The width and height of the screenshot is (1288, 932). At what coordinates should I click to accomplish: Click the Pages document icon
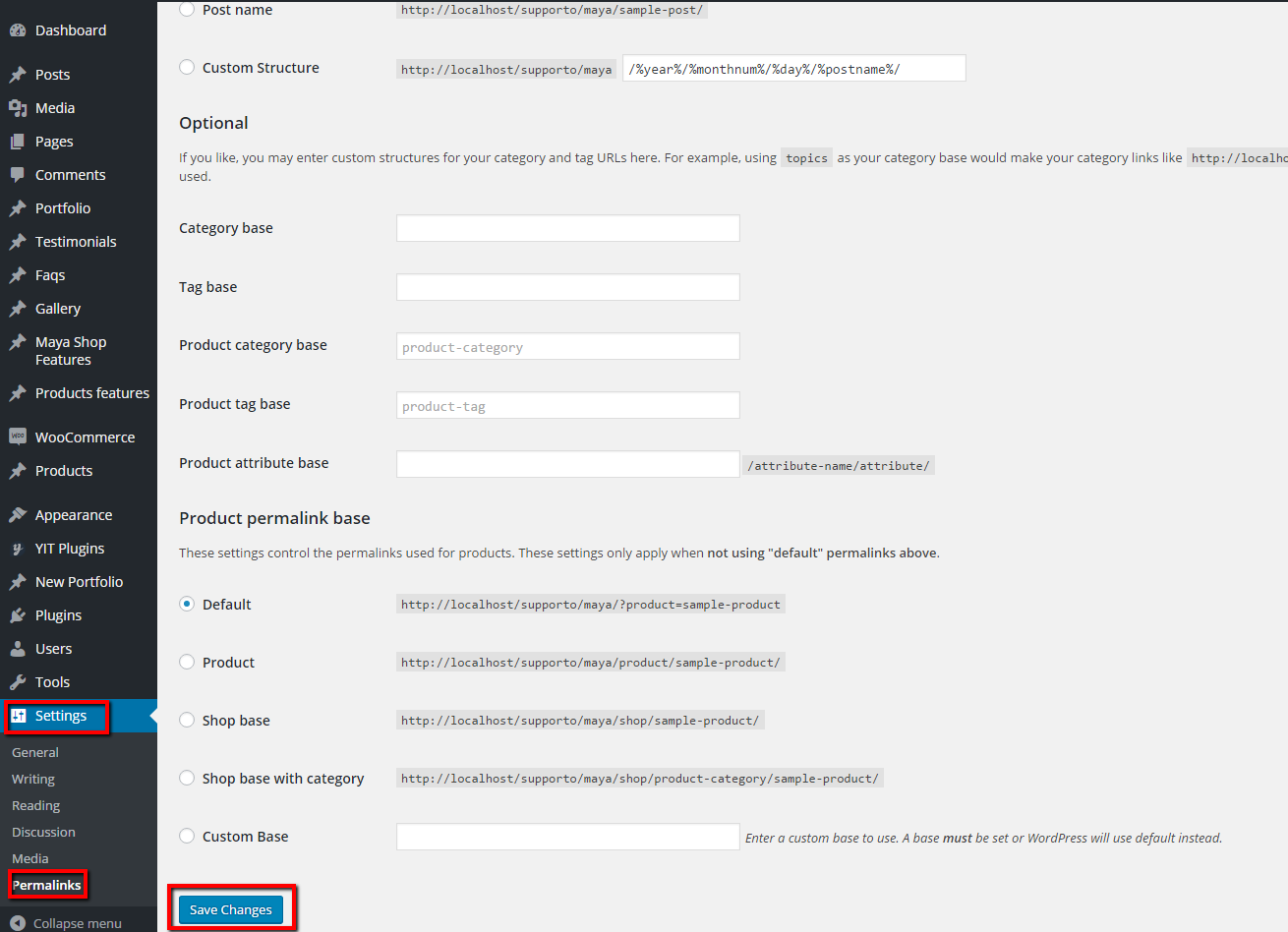18,142
